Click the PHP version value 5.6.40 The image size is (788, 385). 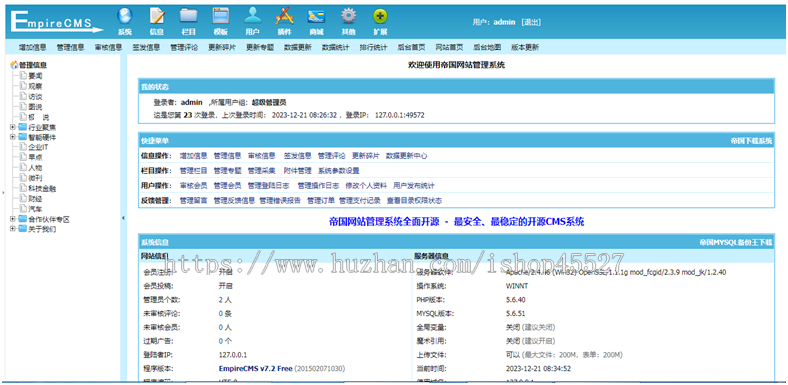[x=515, y=300]
